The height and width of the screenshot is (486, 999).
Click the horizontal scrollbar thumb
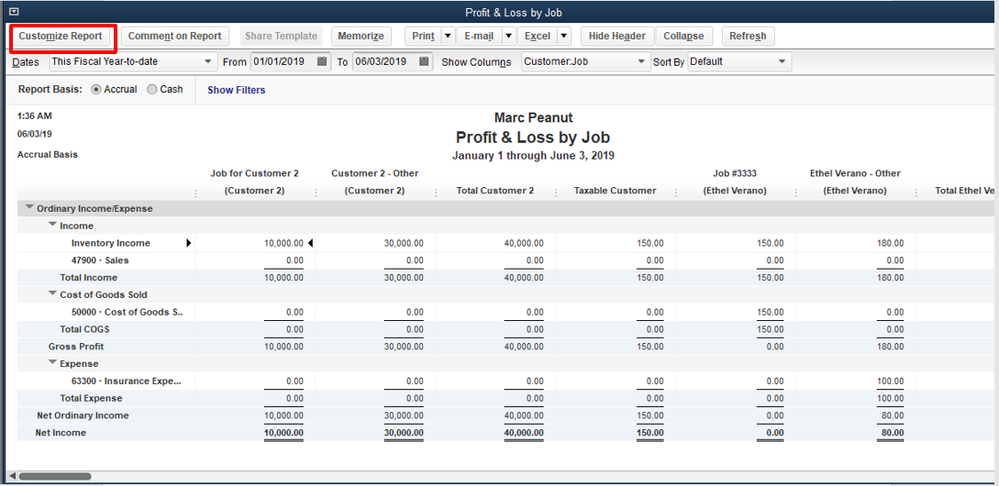tap(54, 477)
